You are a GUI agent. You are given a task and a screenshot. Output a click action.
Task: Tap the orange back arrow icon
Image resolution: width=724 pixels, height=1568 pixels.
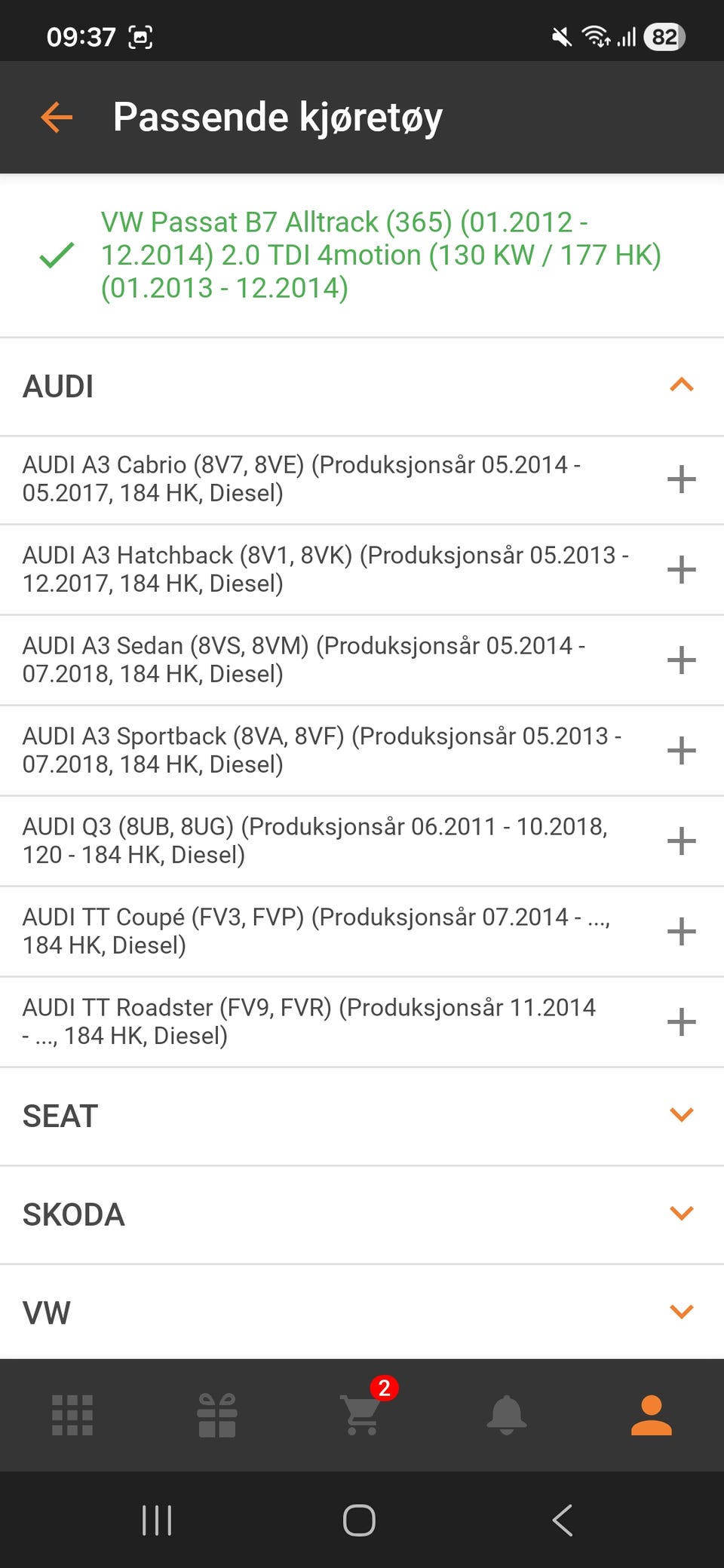(x=57, y=118)
